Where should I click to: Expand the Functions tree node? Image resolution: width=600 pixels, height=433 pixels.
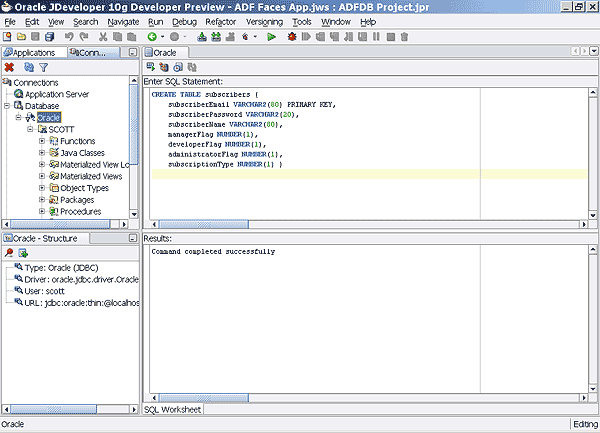[x=42, y=141]
